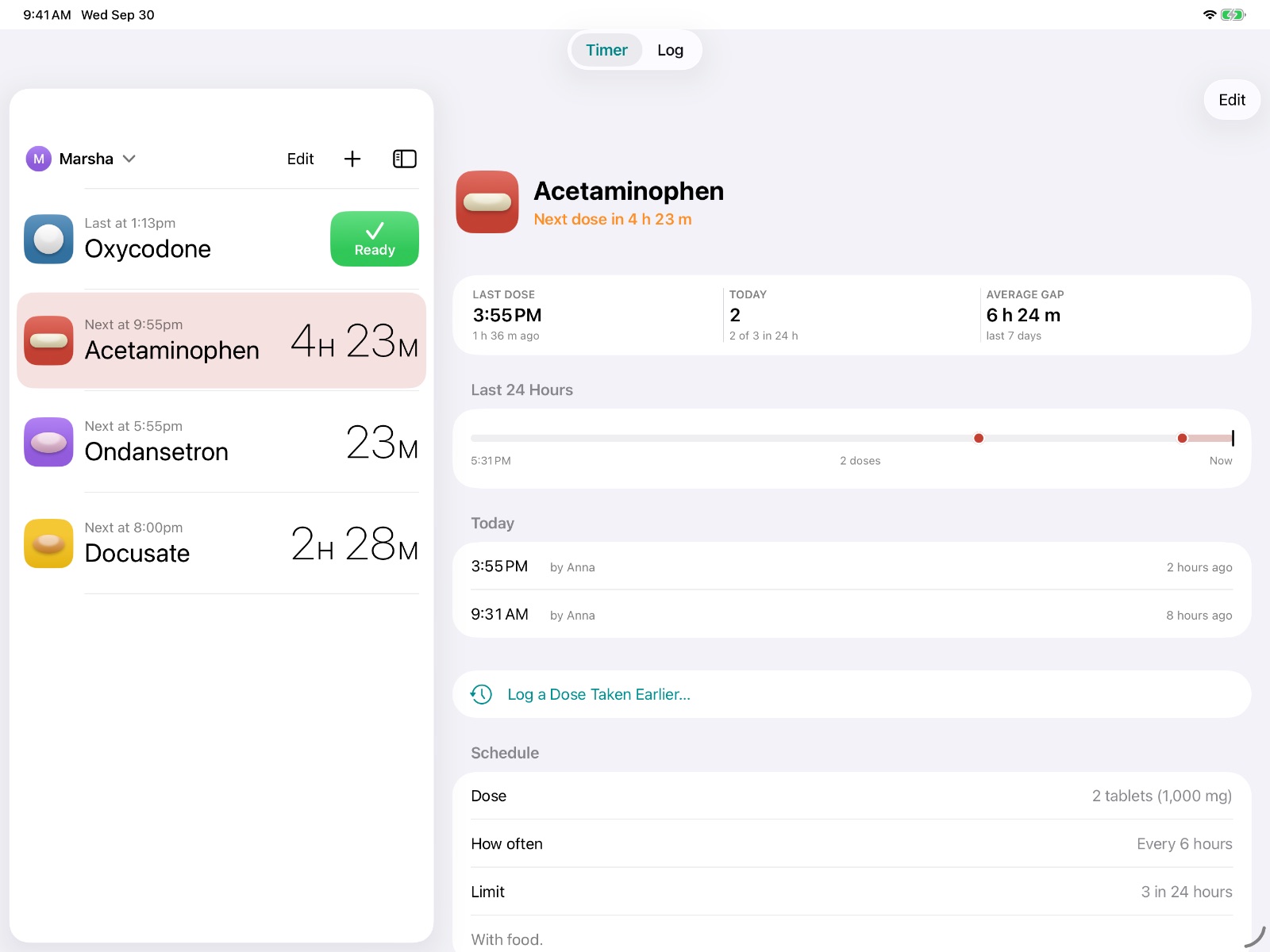
Task: Open the Oxycodone blue pill icon
Action: (48, 239)
